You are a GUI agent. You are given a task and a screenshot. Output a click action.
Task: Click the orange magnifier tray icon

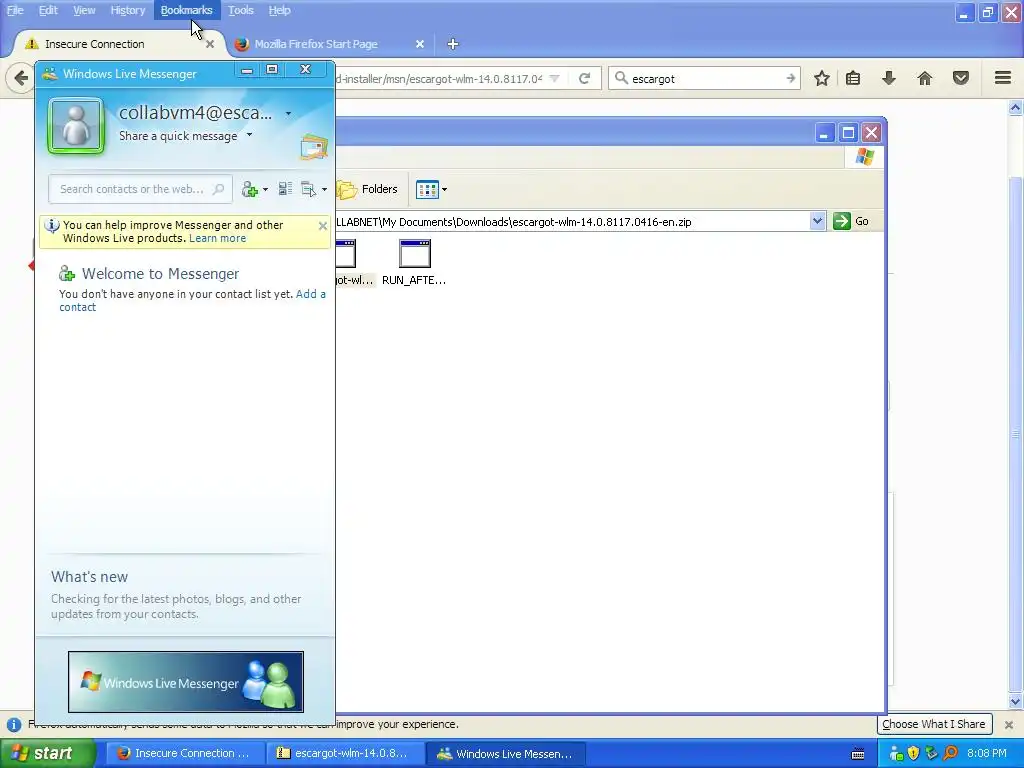click(x=950, y=754)
